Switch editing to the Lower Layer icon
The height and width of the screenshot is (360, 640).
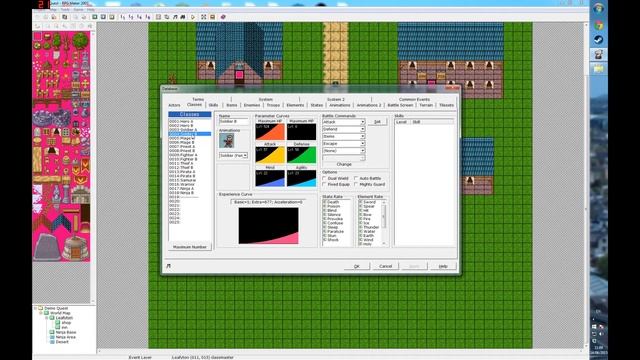coord(94,17)
